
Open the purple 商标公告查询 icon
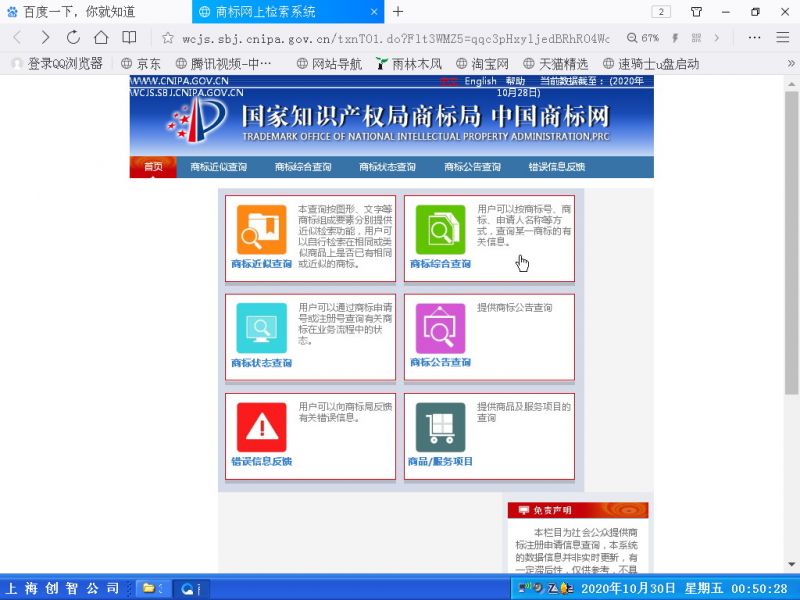(x=440, y=327)
